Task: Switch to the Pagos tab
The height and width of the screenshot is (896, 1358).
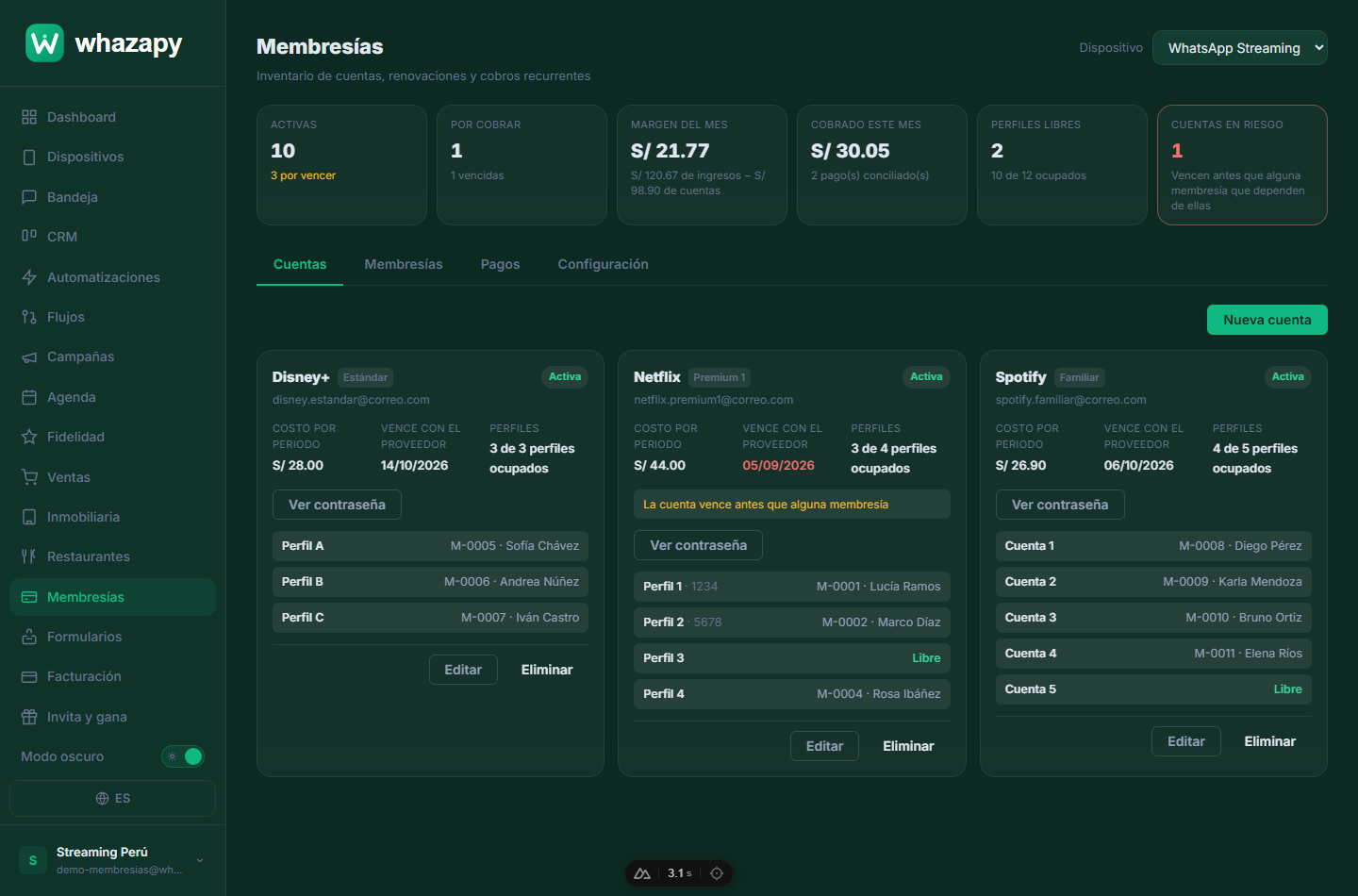Action: [x=500, y=264]
